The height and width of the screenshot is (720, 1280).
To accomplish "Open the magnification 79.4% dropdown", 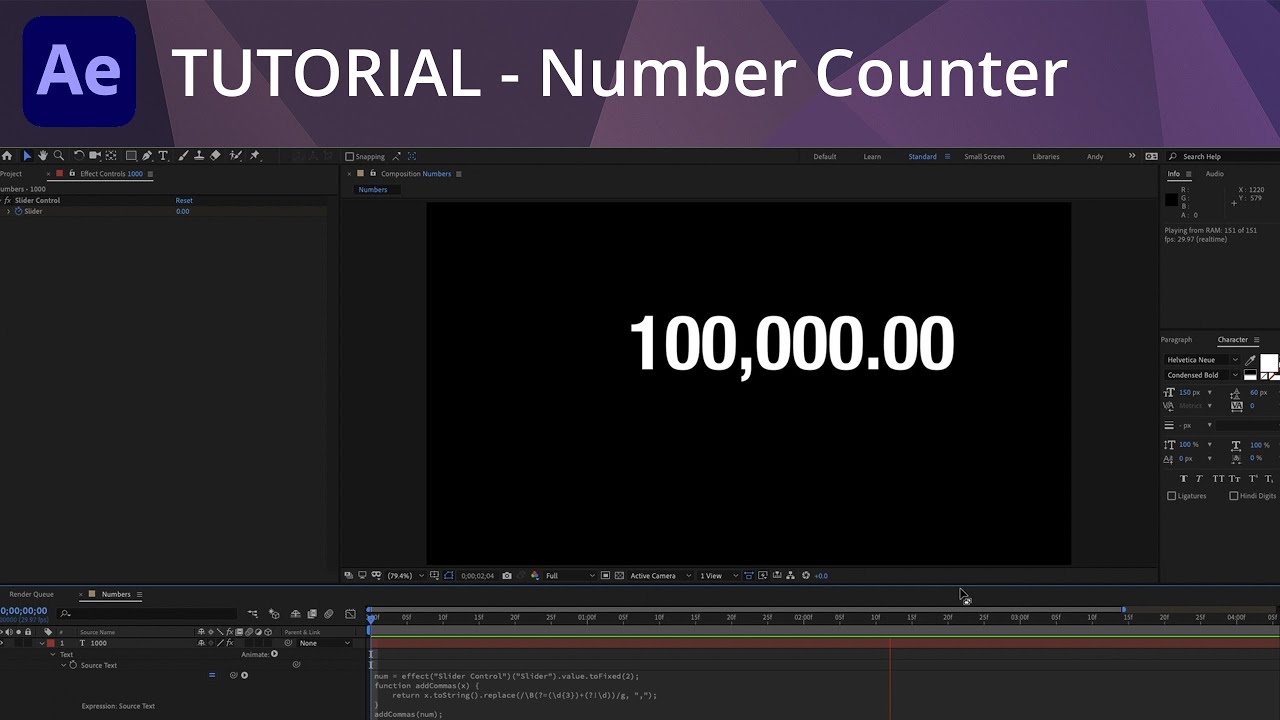I will pos(406,576).
